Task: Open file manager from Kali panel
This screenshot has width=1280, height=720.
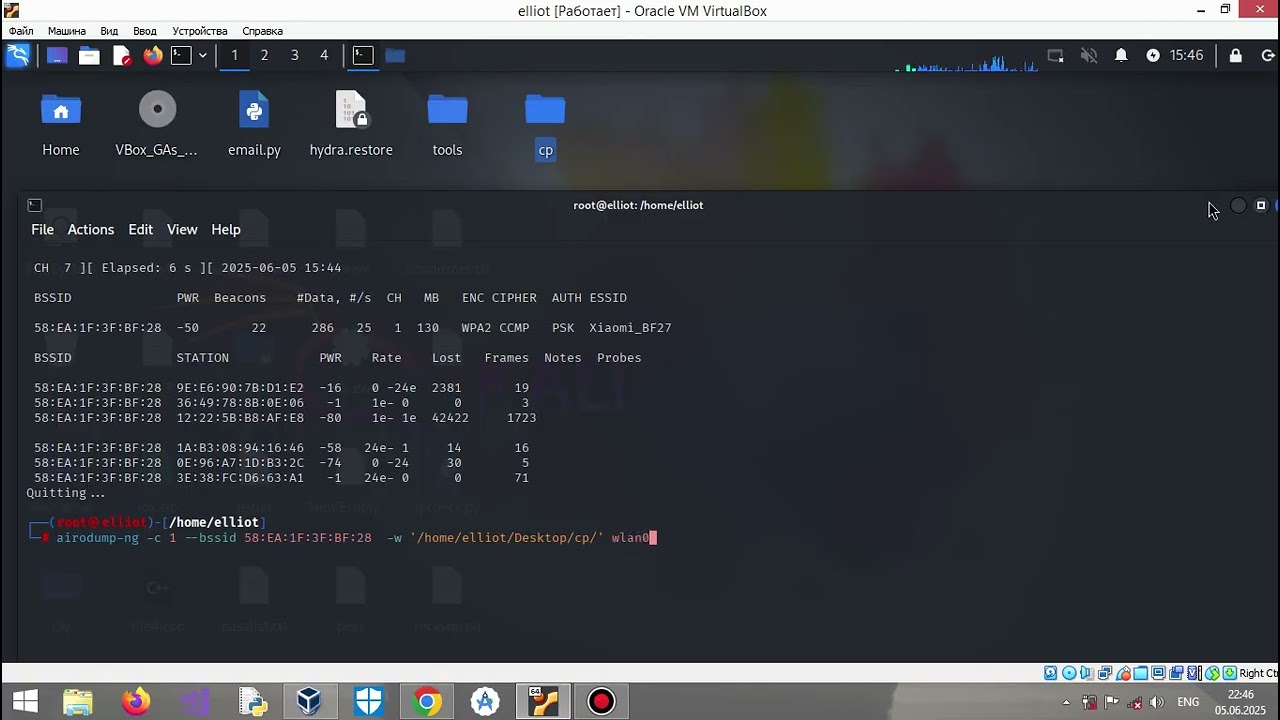Action: [x=89, y=55]
